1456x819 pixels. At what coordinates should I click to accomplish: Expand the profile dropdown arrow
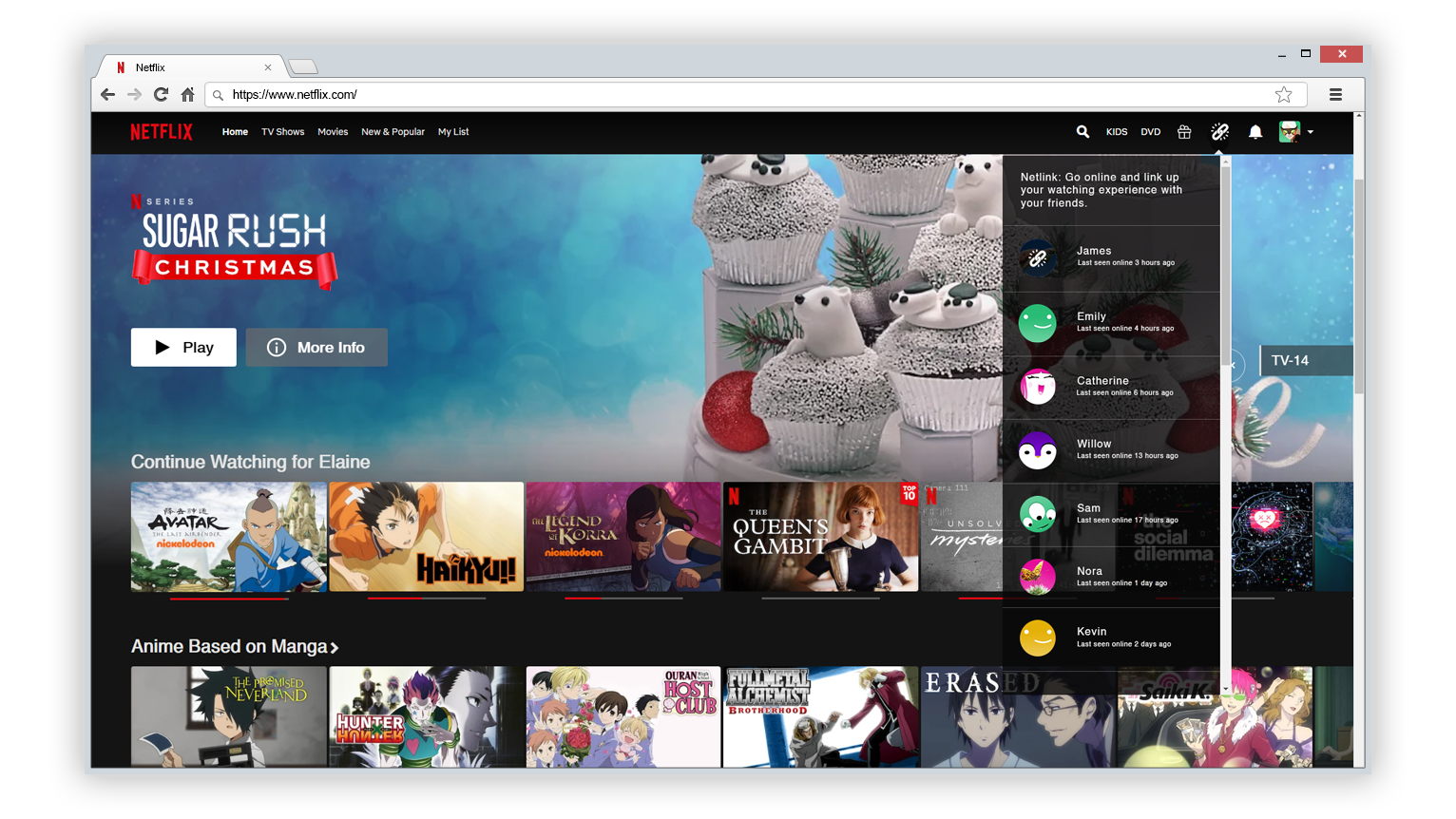[1311, 132]
